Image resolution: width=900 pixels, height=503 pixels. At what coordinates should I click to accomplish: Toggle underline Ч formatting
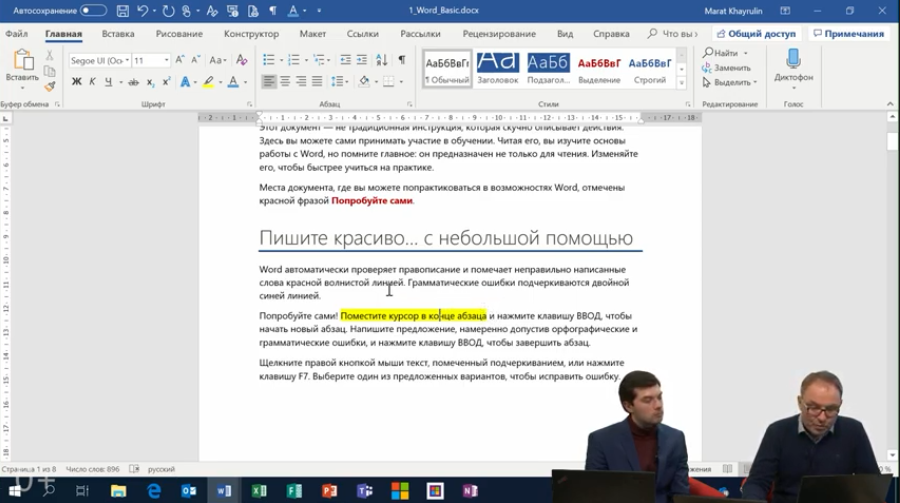point(108,82)
